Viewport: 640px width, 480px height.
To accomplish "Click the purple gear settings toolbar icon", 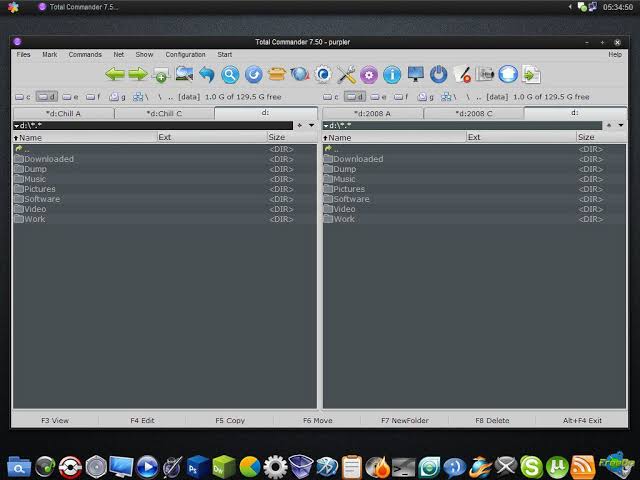I will pos(369,75).
